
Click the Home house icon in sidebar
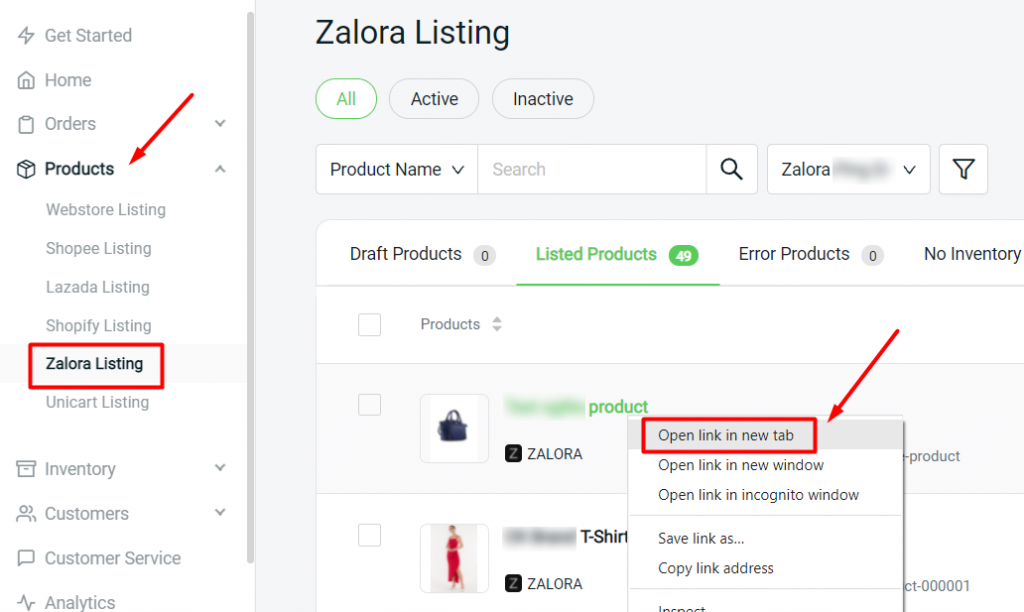[x=26, y=80]
